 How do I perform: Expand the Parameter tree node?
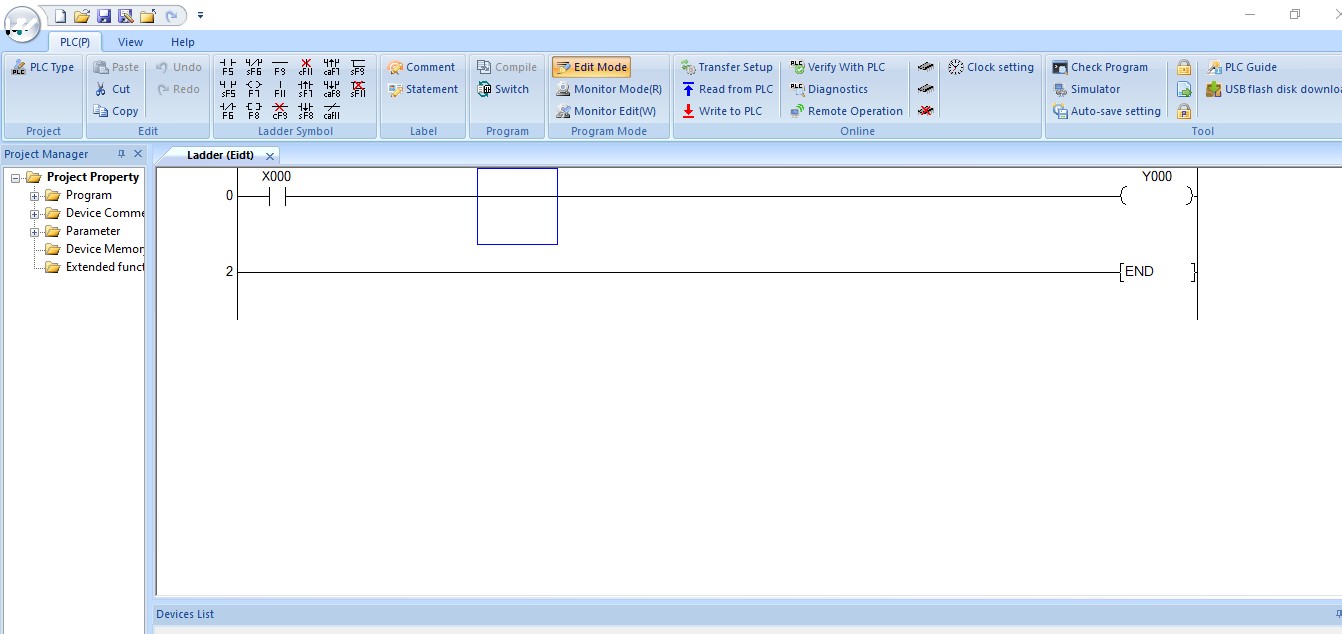pos(35,231)
